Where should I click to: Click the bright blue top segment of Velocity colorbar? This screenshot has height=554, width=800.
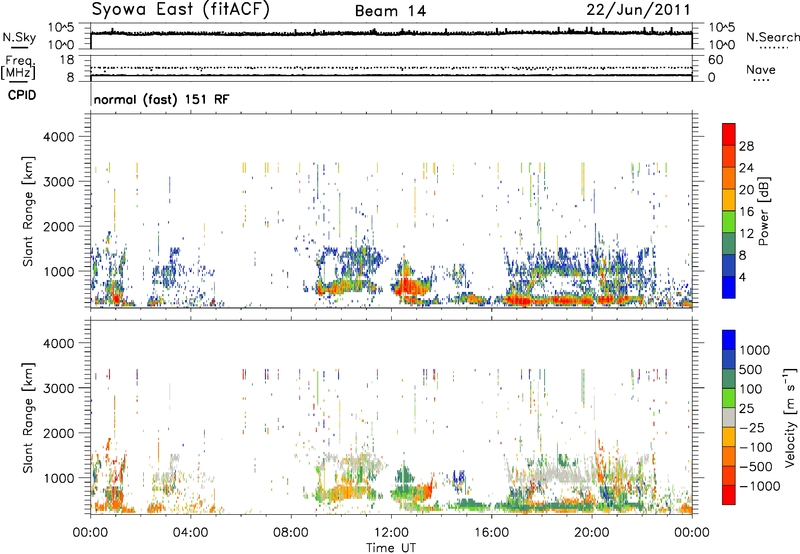coord(729,339)
